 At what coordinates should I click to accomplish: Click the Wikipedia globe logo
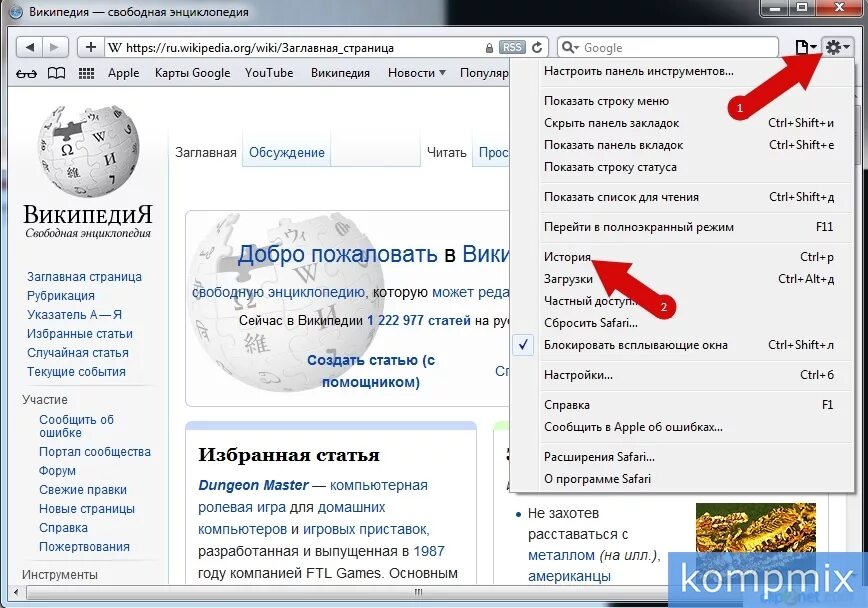coord(88,151)
